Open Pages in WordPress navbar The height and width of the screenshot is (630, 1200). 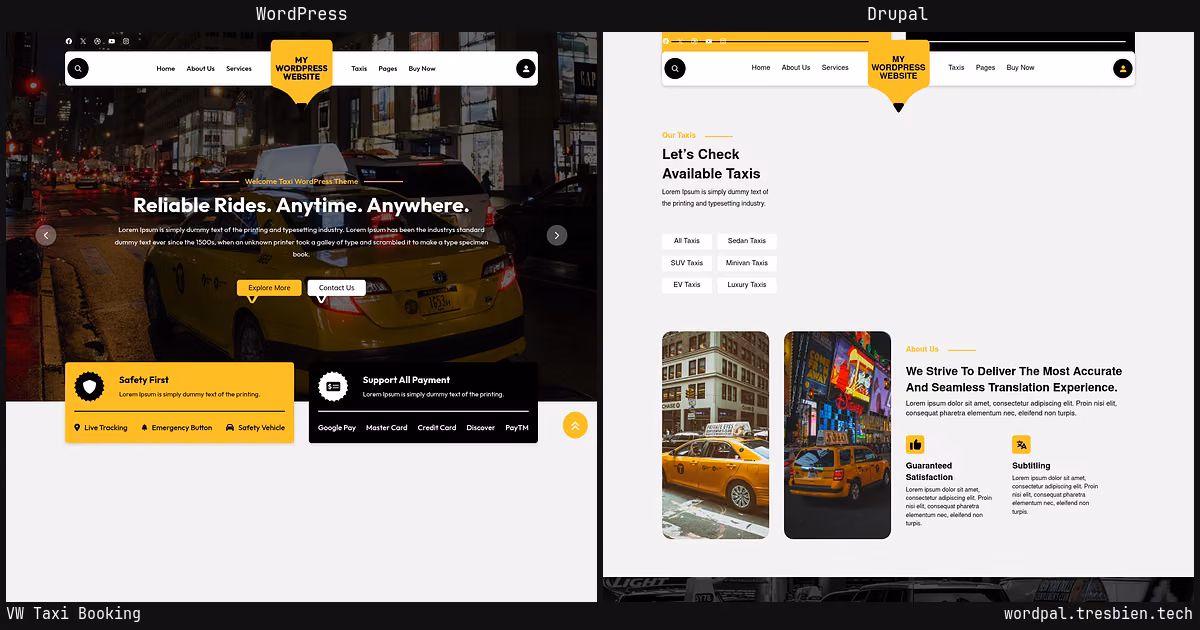point(388,69)
